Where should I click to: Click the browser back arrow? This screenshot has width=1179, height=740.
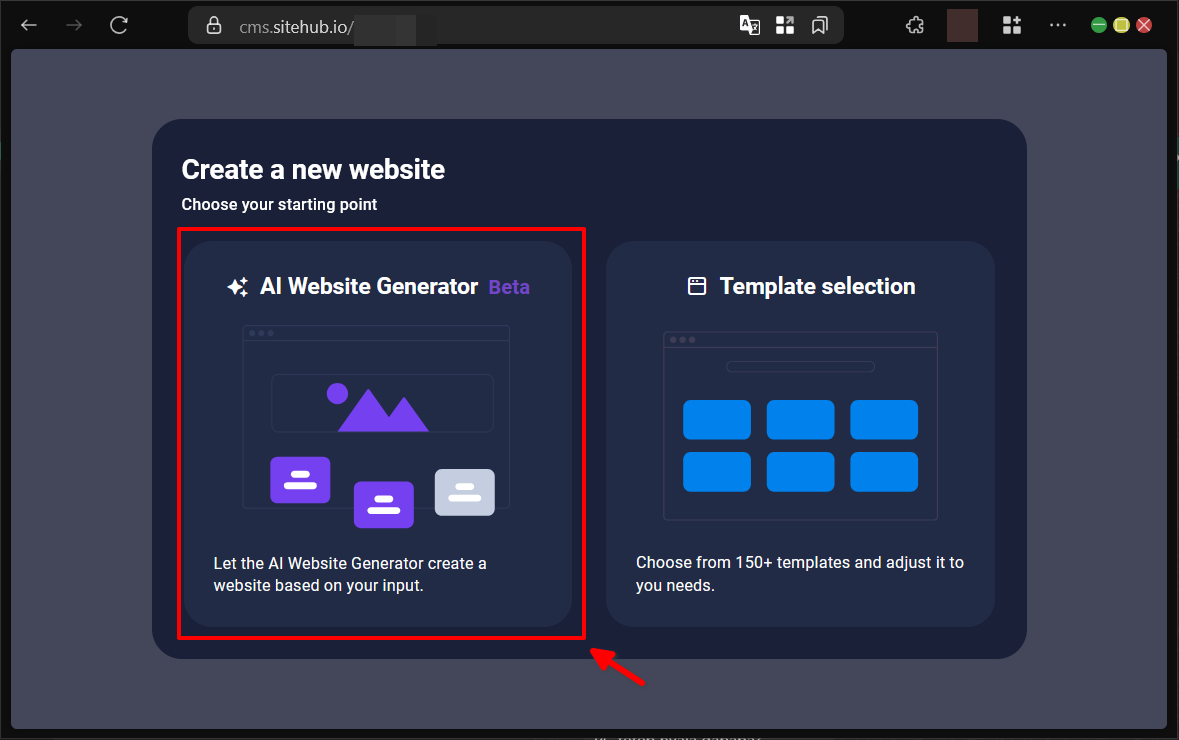(29, 25)
